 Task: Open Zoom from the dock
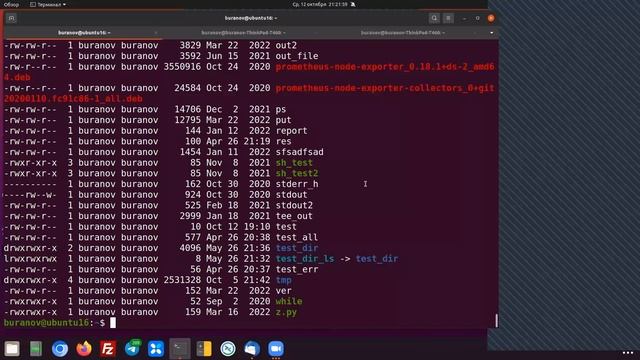(x=276, y=349)
